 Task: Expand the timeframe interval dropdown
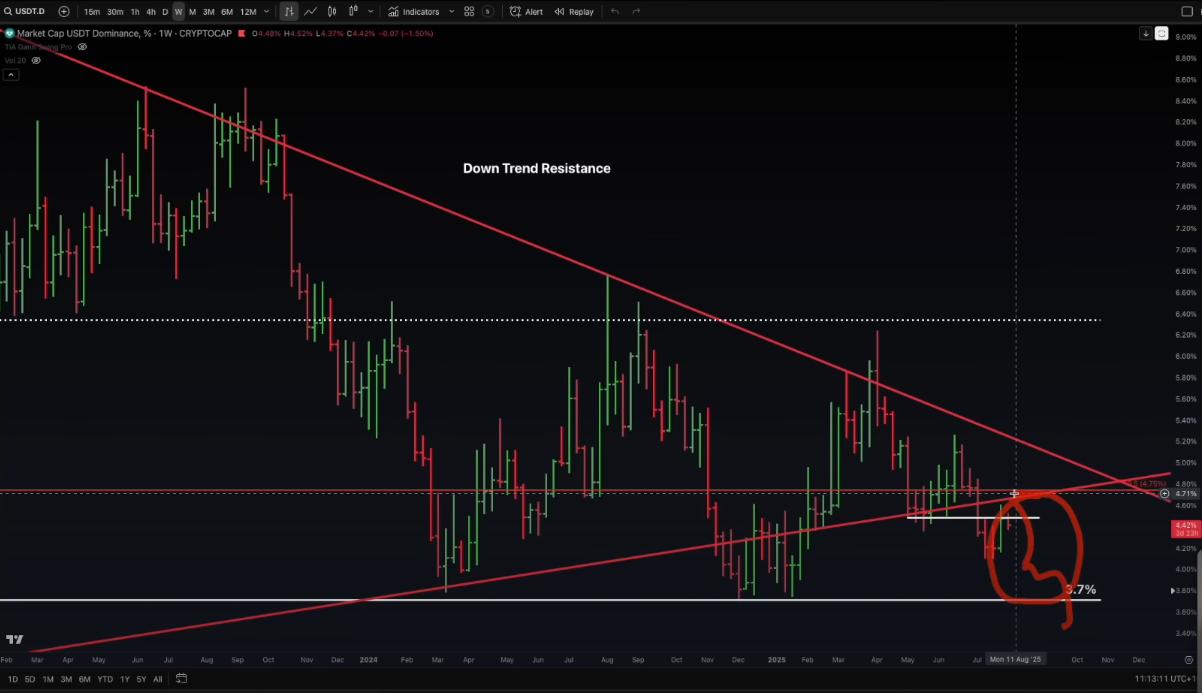(x=266, y=11)
